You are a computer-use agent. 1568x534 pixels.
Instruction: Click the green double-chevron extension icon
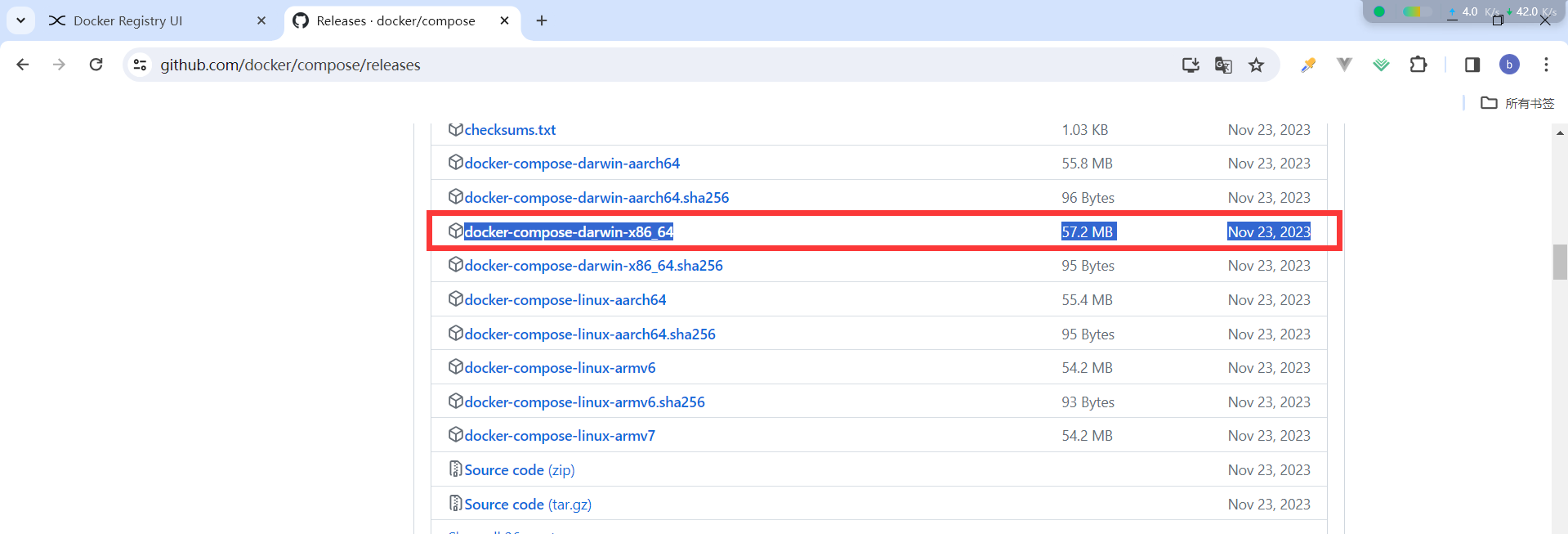click(x=1381, y=65)
